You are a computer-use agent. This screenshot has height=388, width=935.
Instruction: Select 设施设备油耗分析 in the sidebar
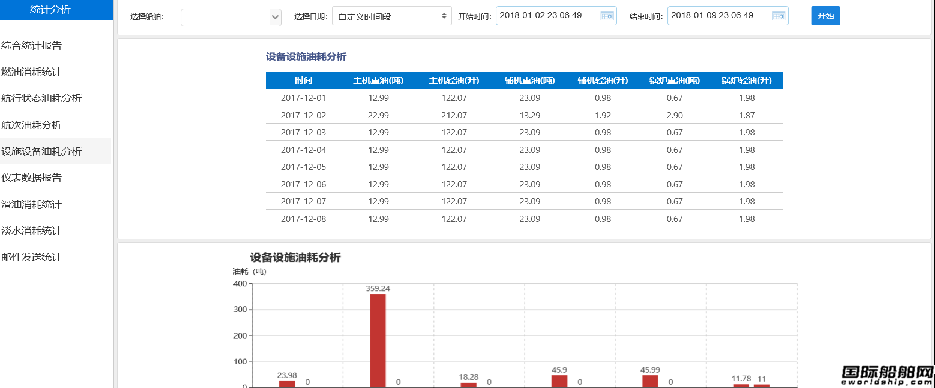[42, 151]
